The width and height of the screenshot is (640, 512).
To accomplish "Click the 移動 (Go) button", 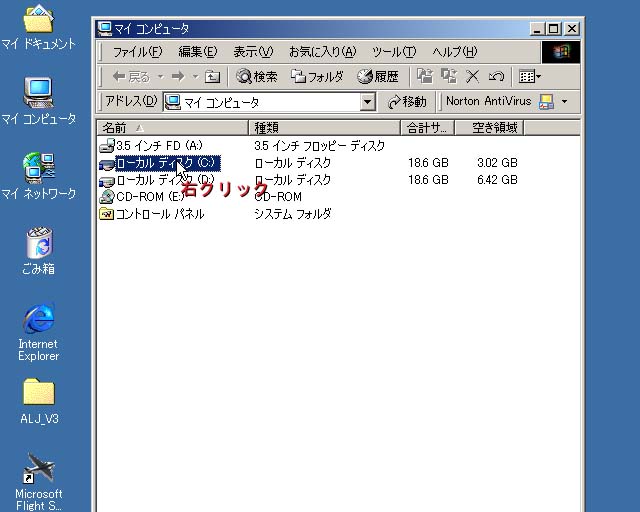I will [407, 102].
